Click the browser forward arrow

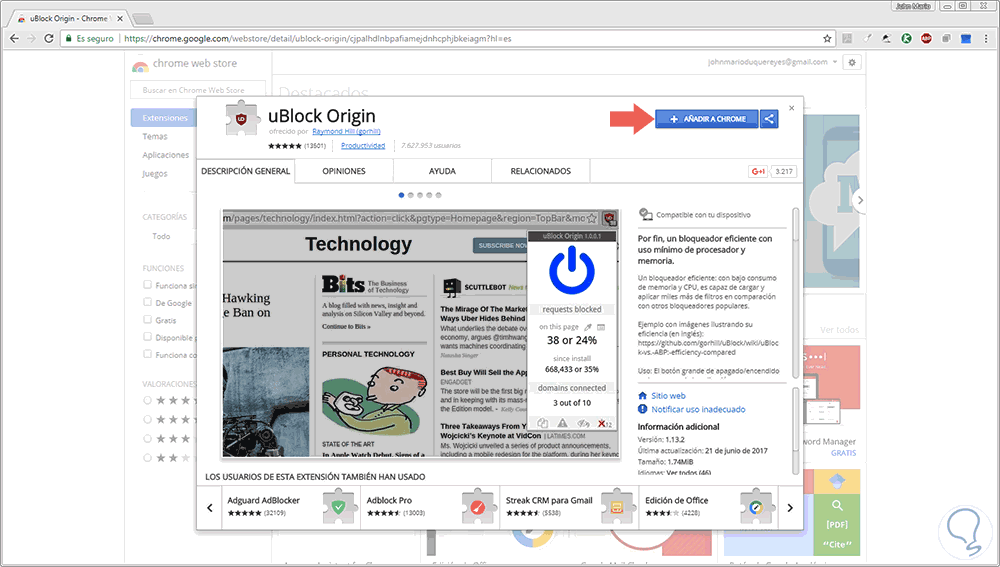point(31,38)
